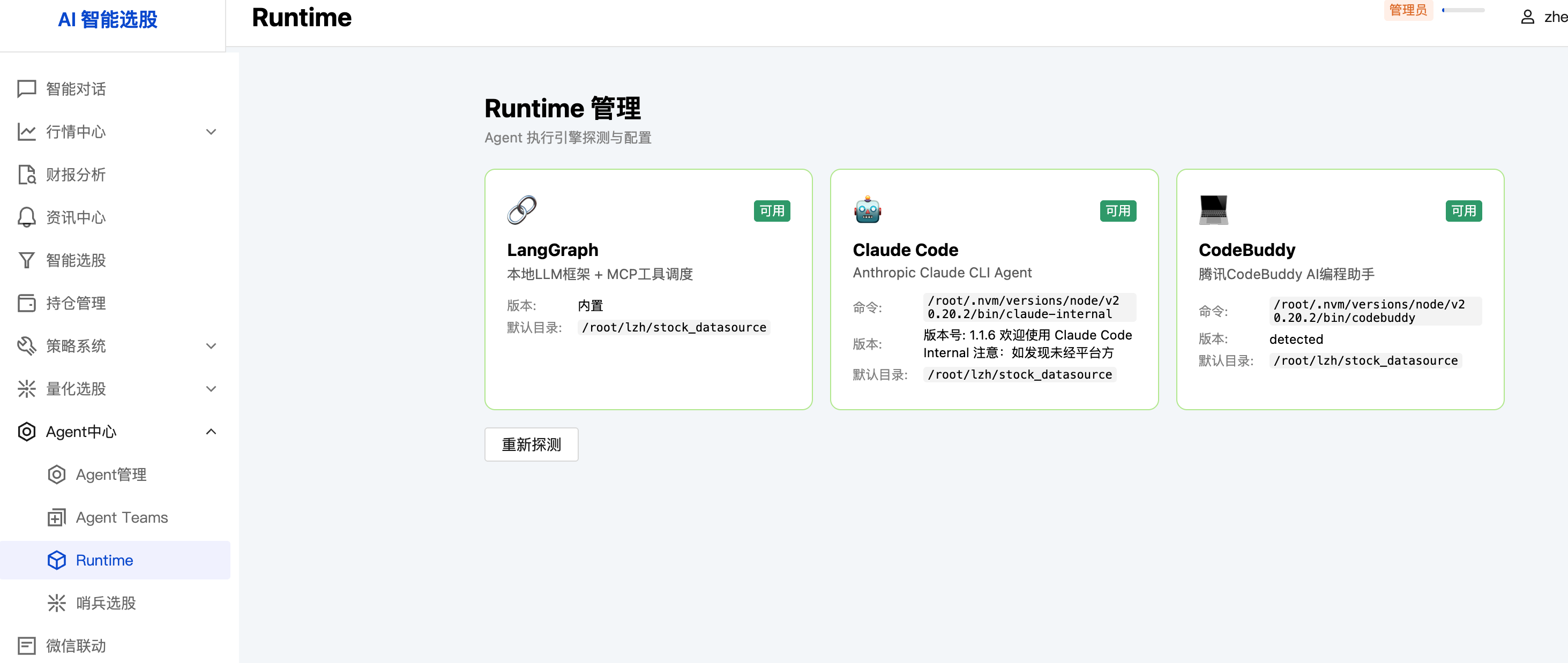Click the 策略系统 tool icon
This screenshot has height=663, width=1568.
[x=27, y=345]
